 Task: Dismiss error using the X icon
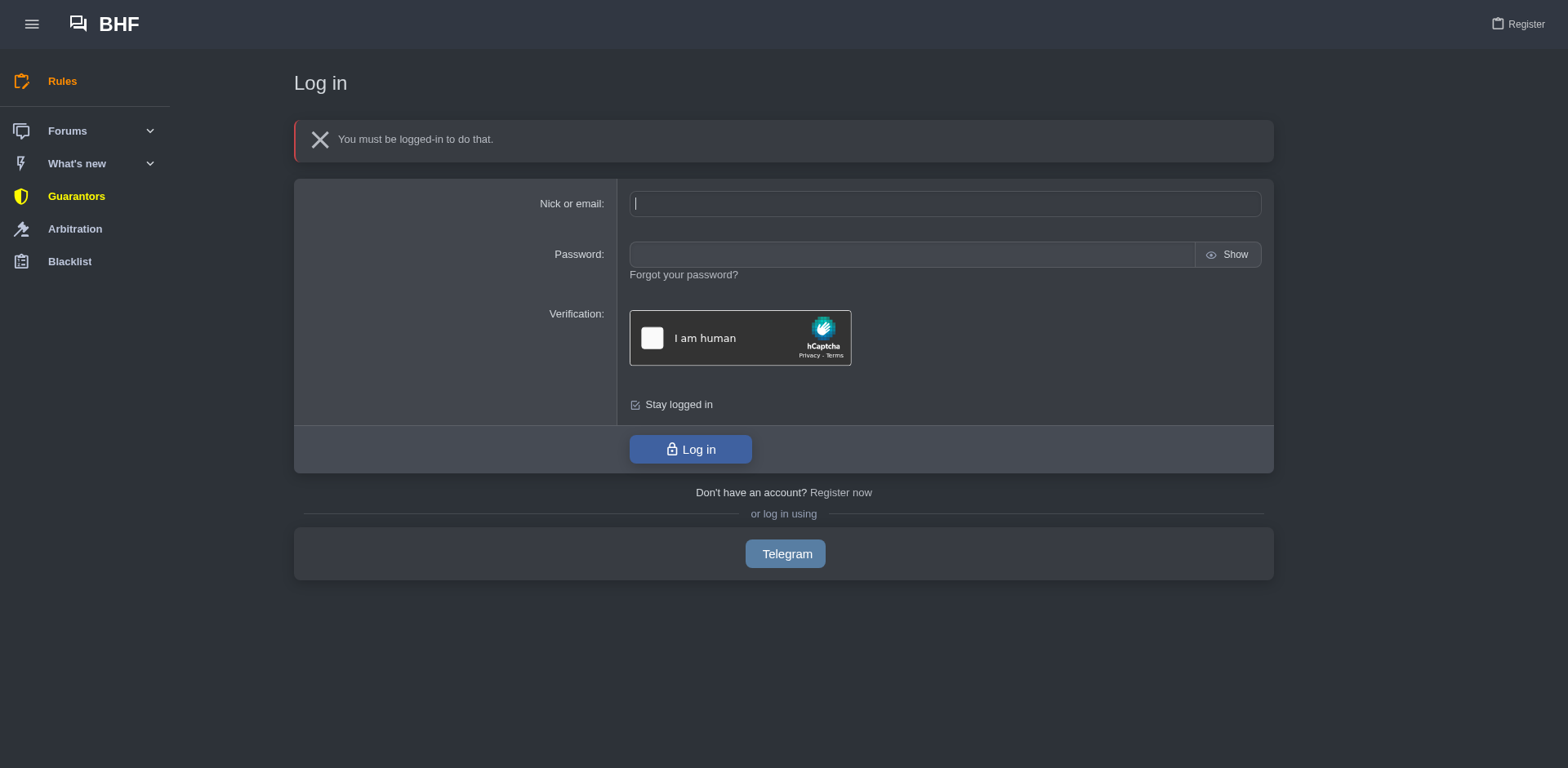coord(320,140)
